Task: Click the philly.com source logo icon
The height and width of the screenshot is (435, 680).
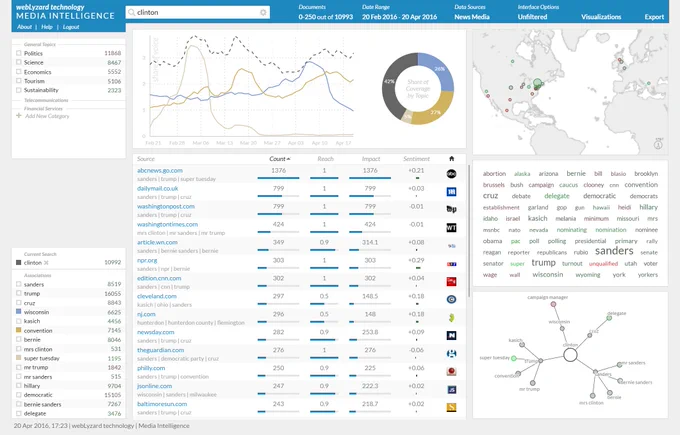Action: click(x=451, y=371)
